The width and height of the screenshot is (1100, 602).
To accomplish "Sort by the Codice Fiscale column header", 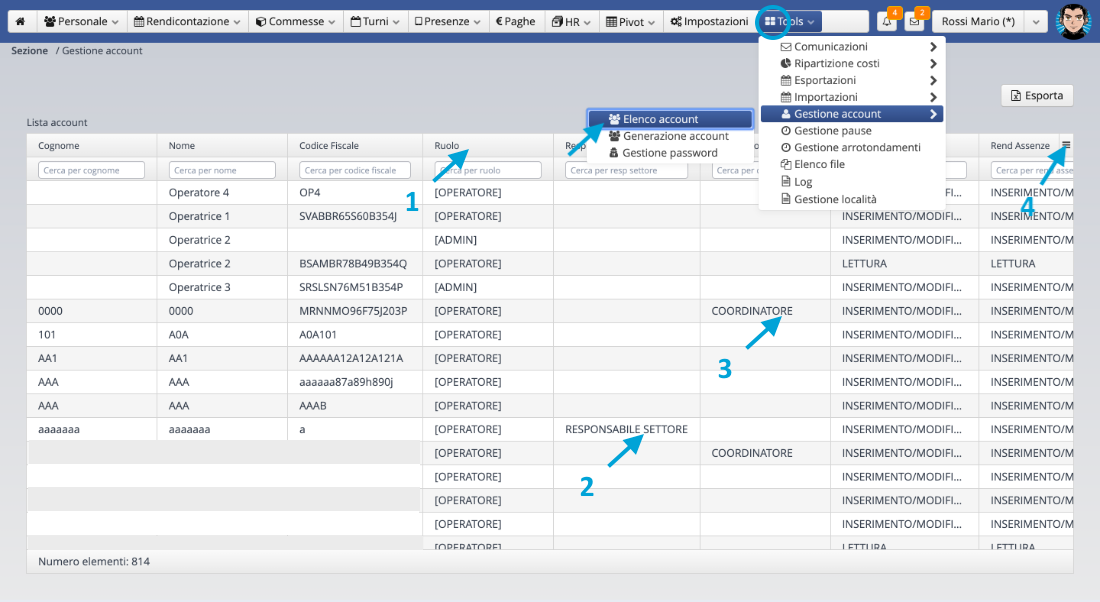I will (x=329, y=146).
